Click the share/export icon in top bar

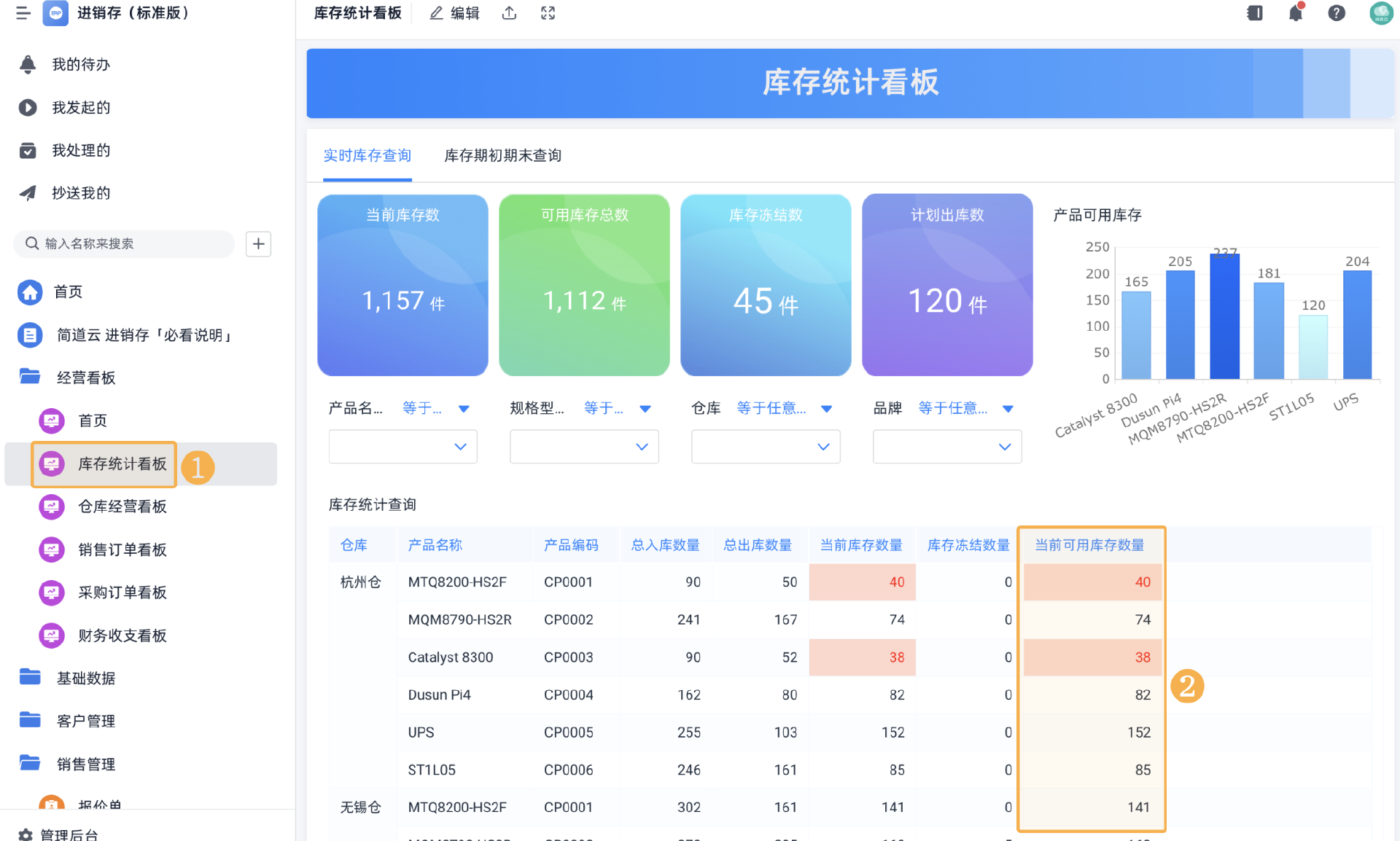(x=510, y=13)
